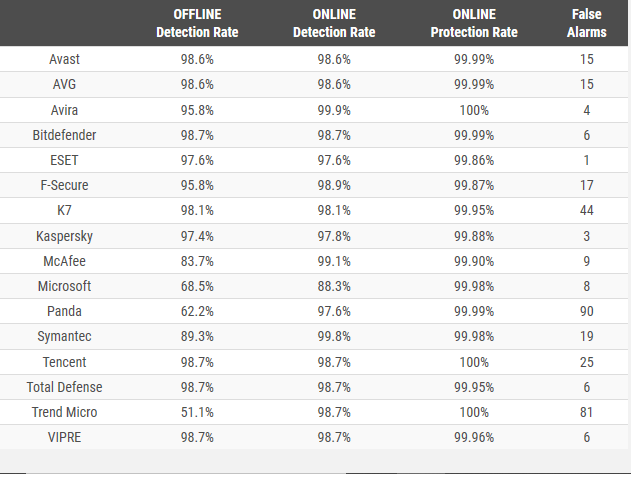Click the ESET product name

point(65,160)
